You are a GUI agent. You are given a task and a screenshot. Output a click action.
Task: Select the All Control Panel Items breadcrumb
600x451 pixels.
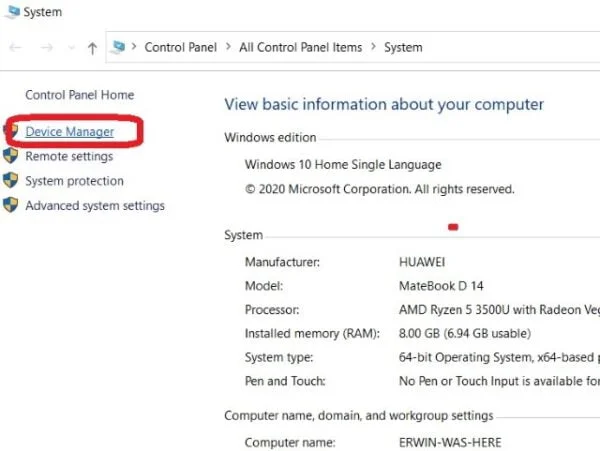(x=298, y=47)
